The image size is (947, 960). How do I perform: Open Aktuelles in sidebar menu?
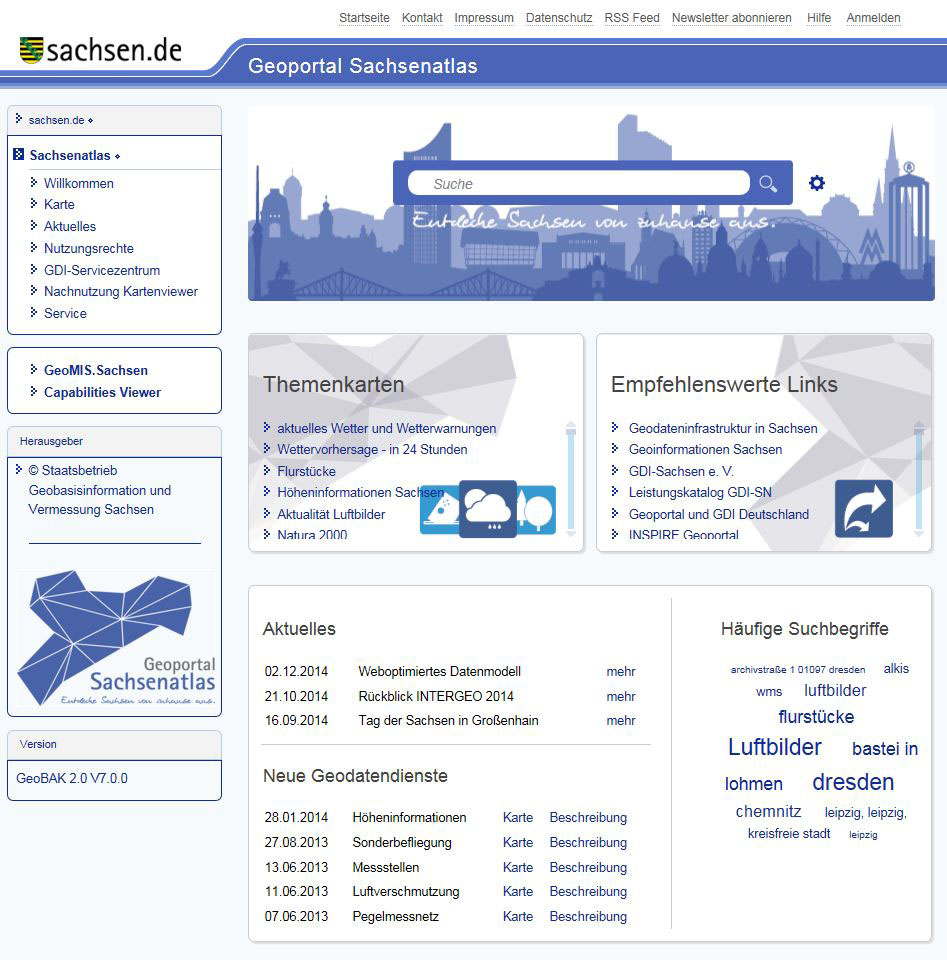[x=70, y=227]
